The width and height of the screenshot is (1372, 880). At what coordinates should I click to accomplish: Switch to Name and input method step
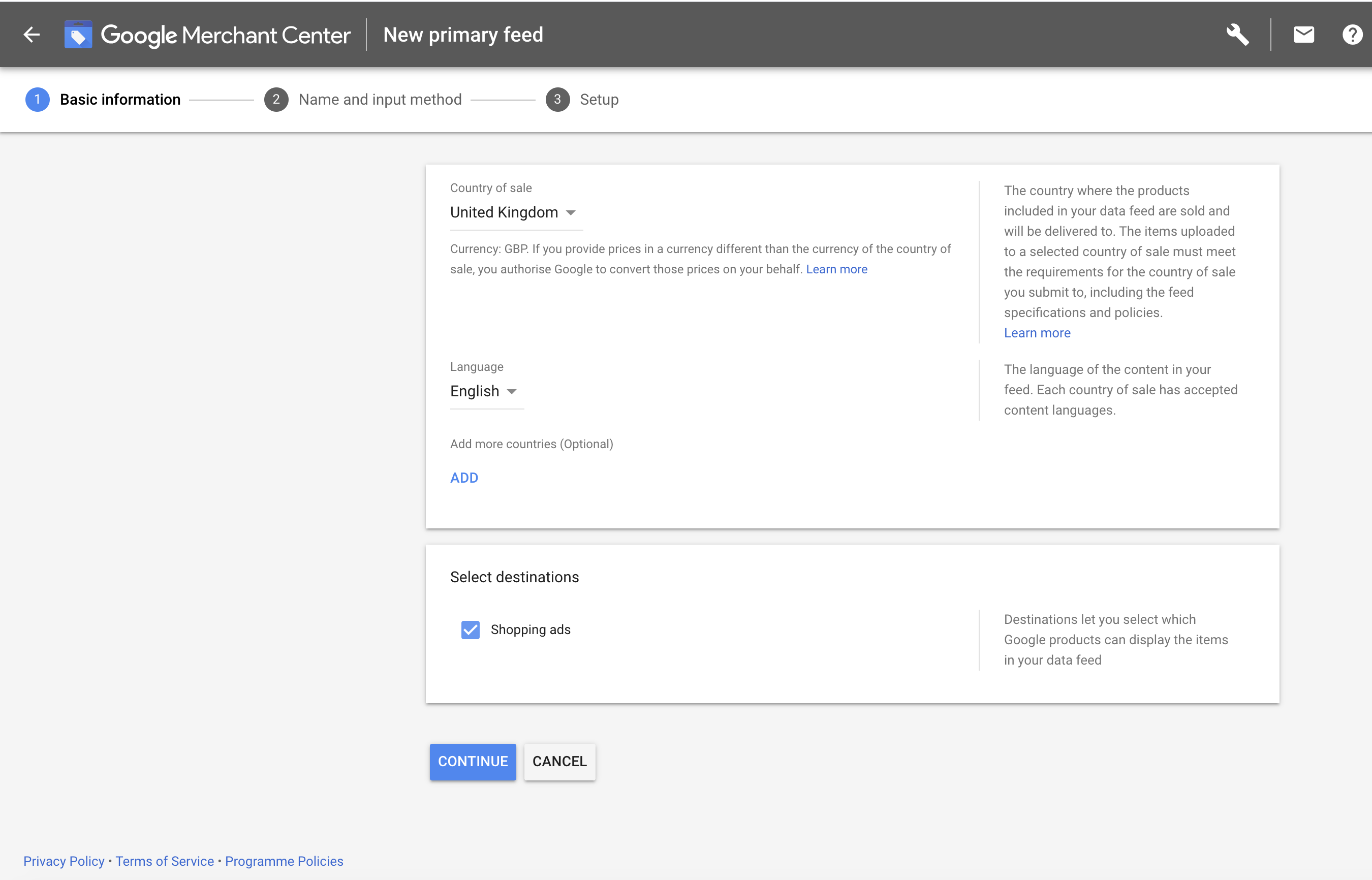tap(380, 100)
